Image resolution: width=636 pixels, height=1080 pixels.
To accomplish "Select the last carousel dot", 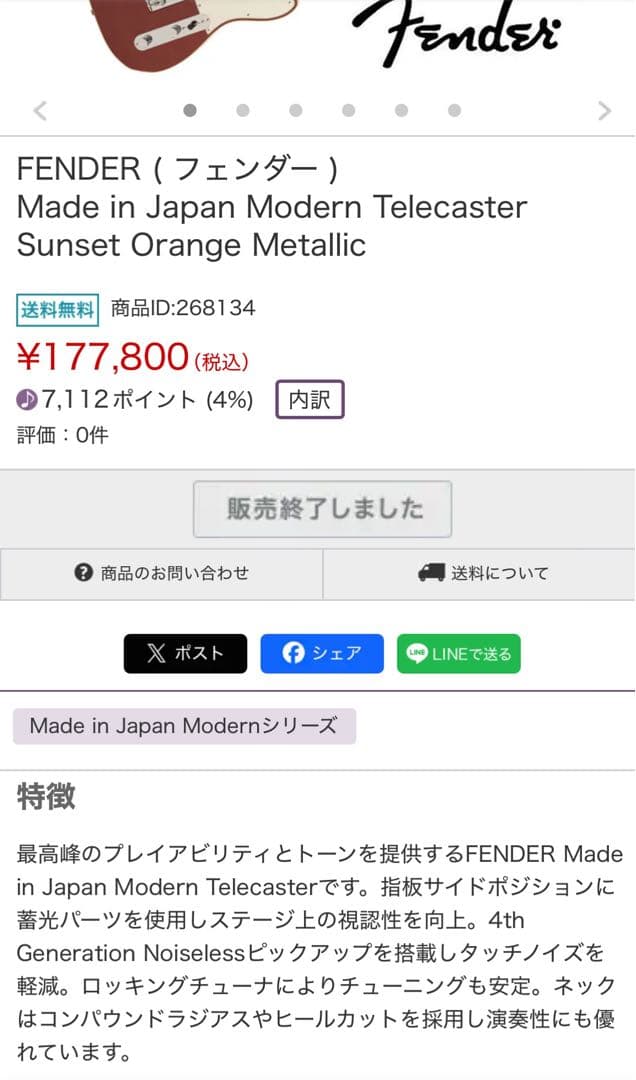I will (x=455, y=111).
